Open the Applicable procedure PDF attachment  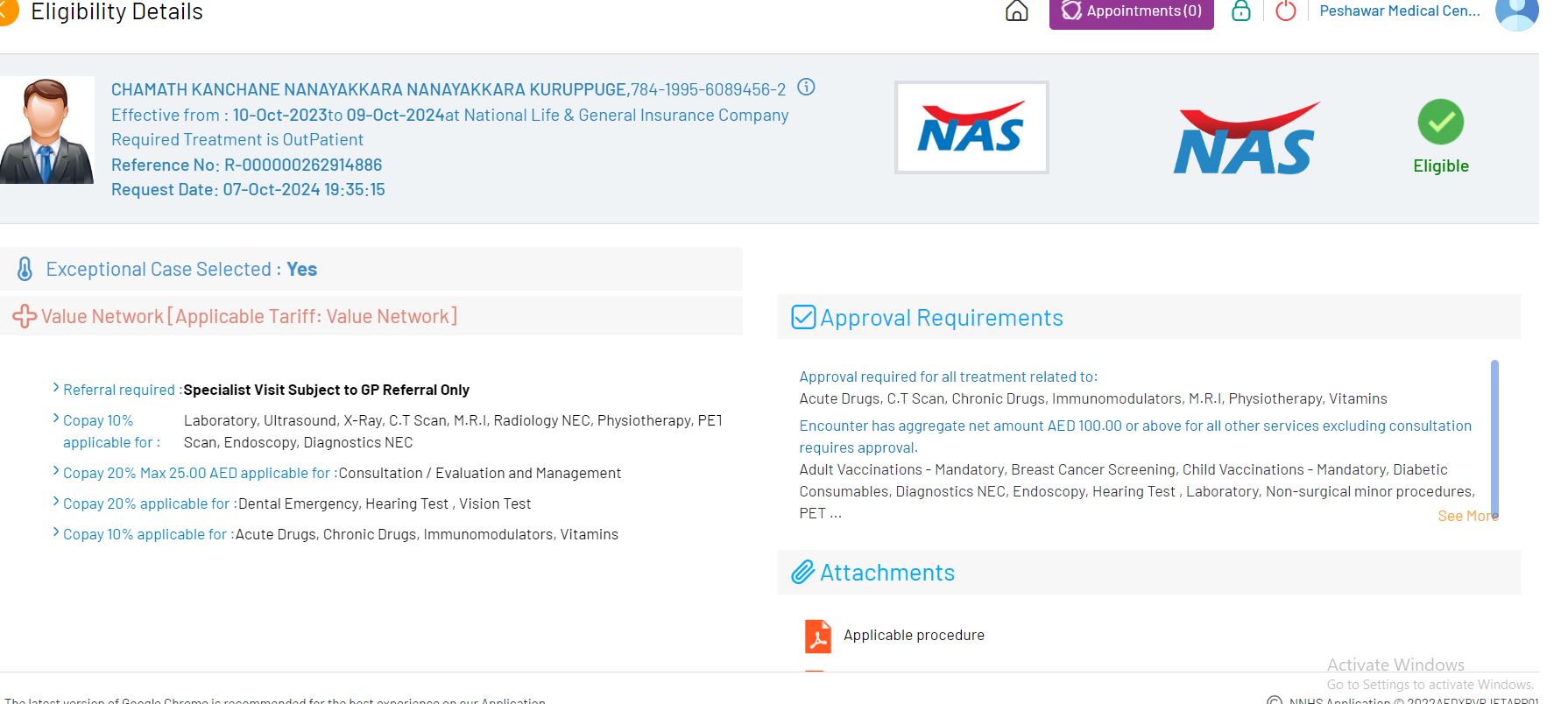tap(817, 636)
